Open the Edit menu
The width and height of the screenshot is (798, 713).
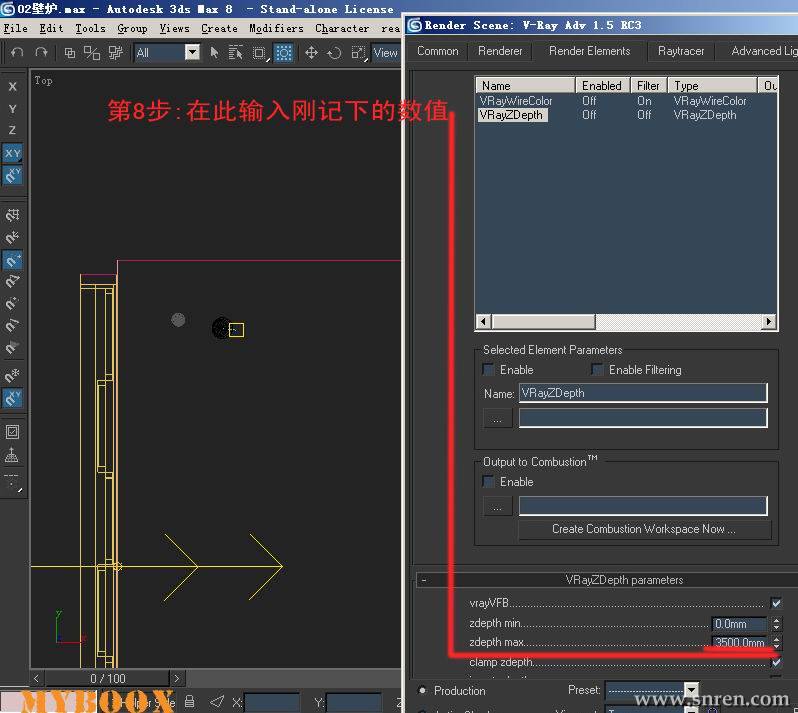[51, 28]
